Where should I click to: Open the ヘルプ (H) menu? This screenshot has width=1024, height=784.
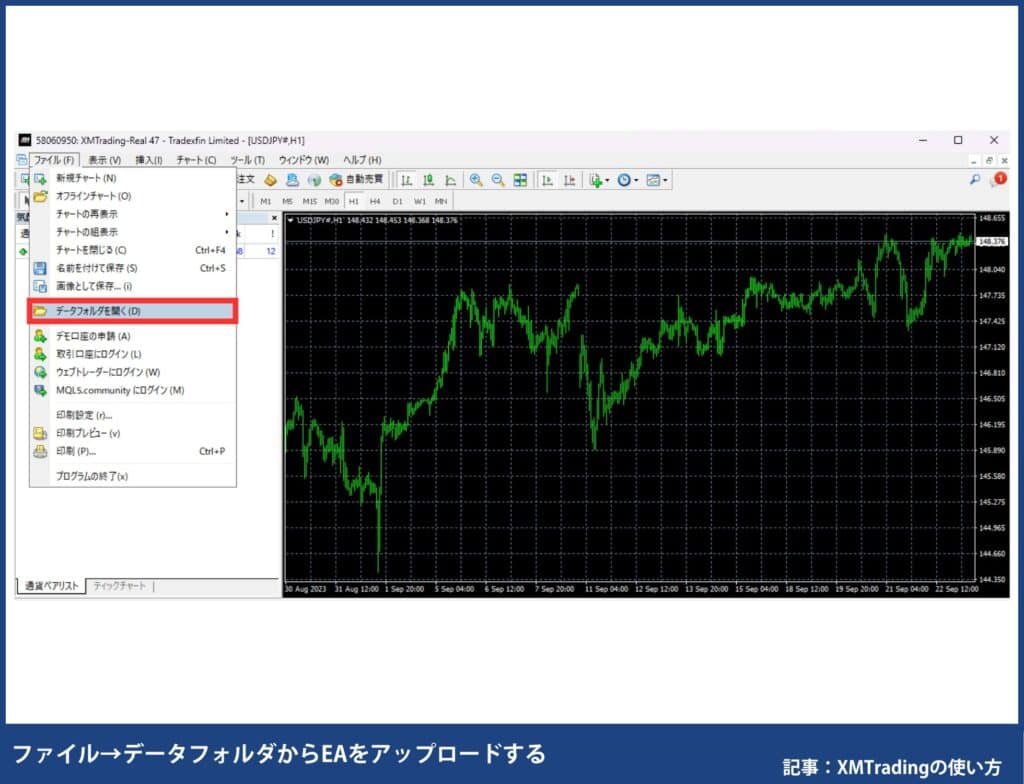(362, 160)
